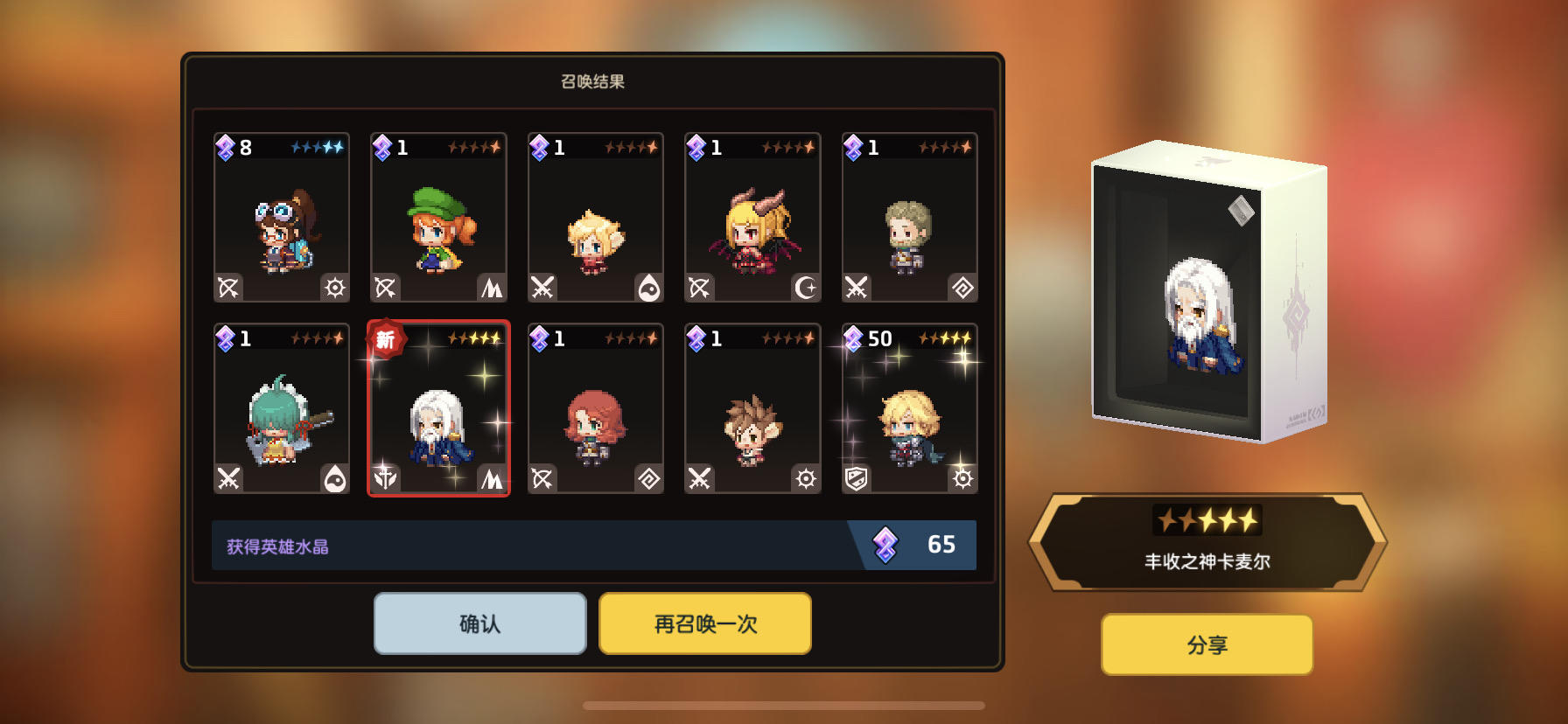
Task: Click the 确认 confirm button
Action: [x=479, y=623]
